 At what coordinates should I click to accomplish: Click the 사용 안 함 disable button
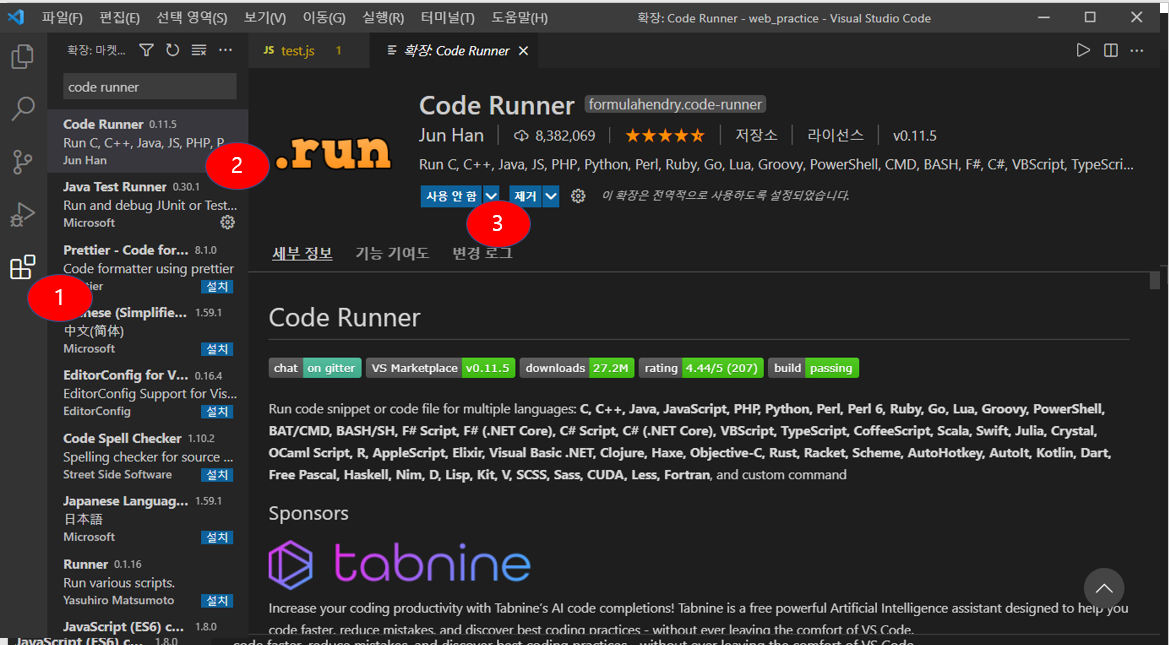pos(451,196)
